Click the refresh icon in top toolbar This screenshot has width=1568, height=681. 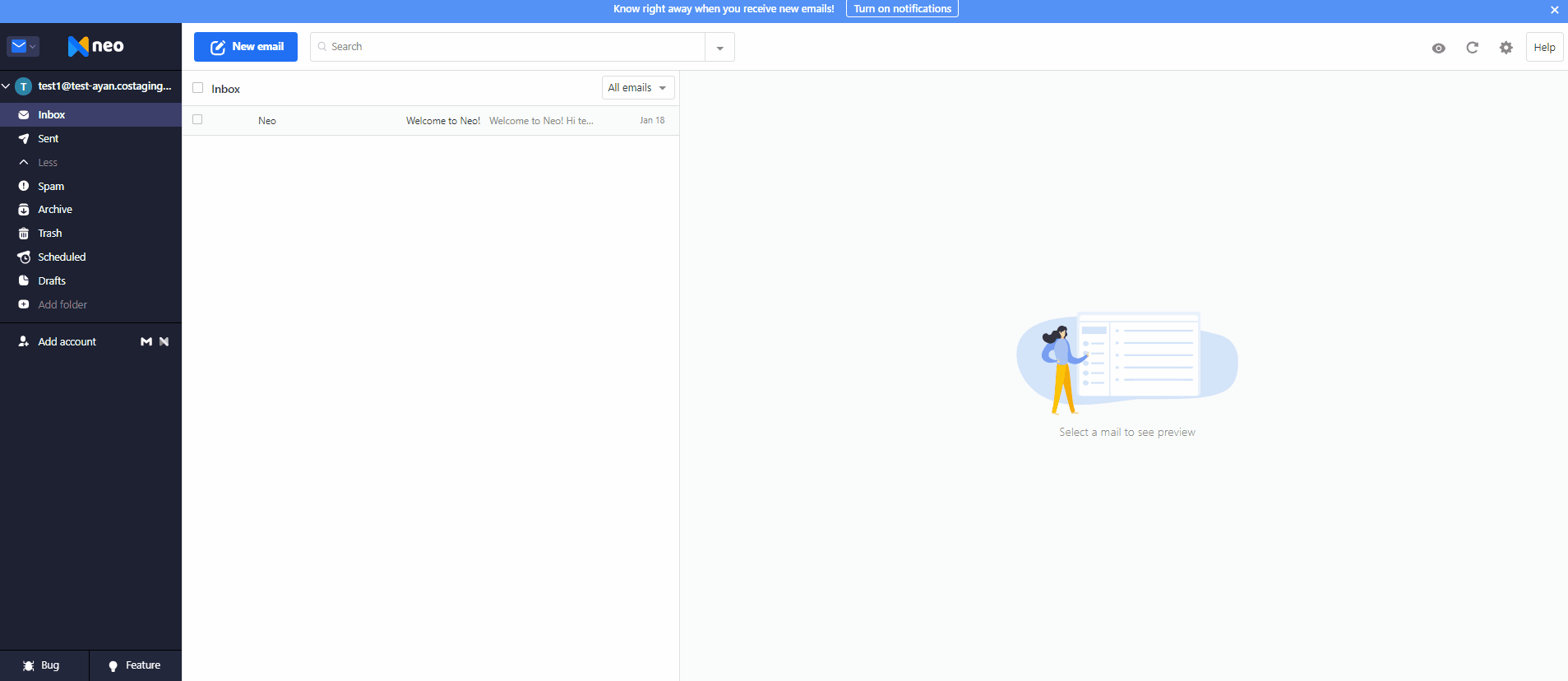click(1472, 48)
